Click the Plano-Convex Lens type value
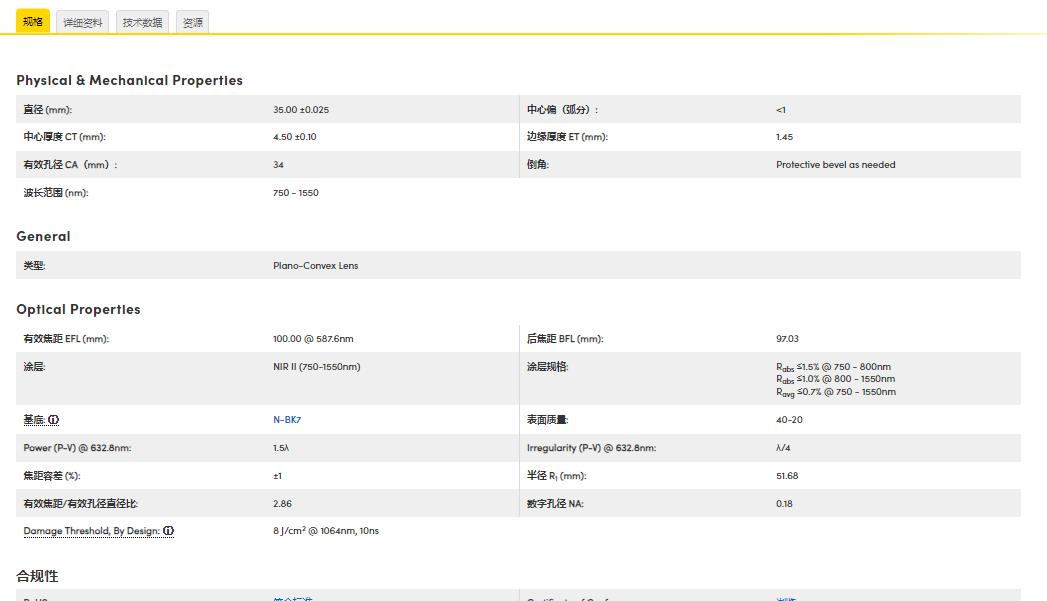1047x601 pixels. point(315,266)
